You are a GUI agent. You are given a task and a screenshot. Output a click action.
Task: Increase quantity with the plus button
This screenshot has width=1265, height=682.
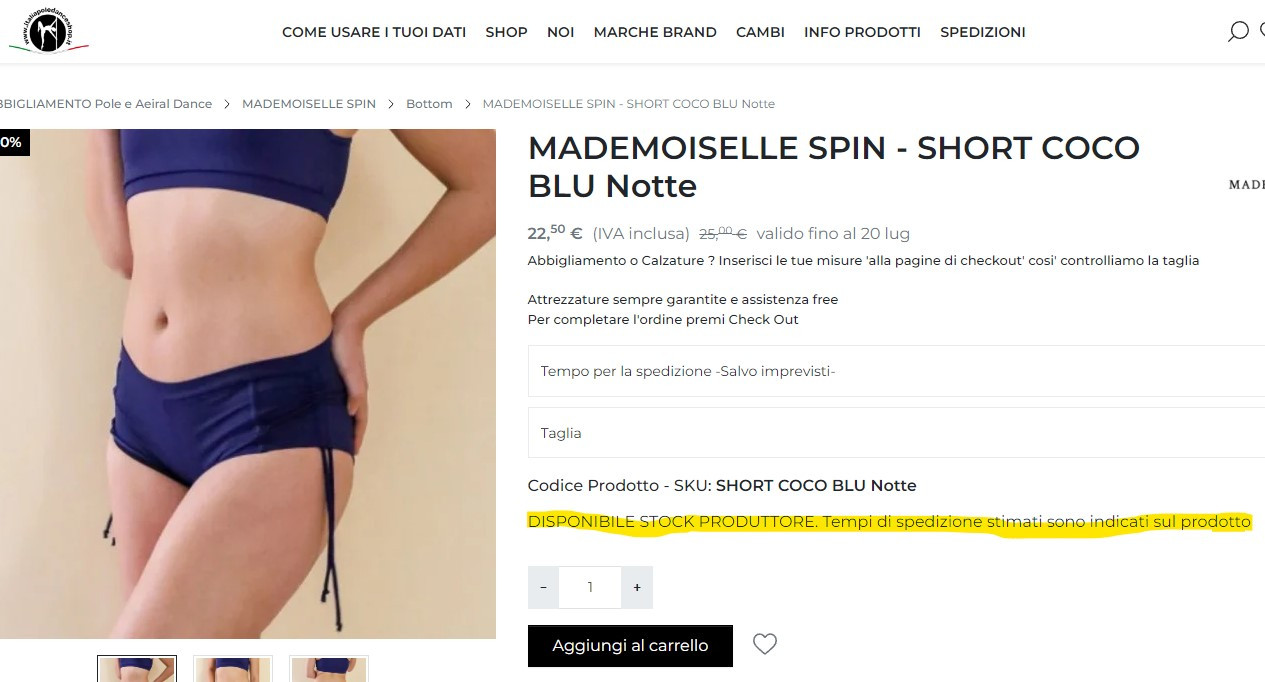pyautogui.click(x=637, y=588)
